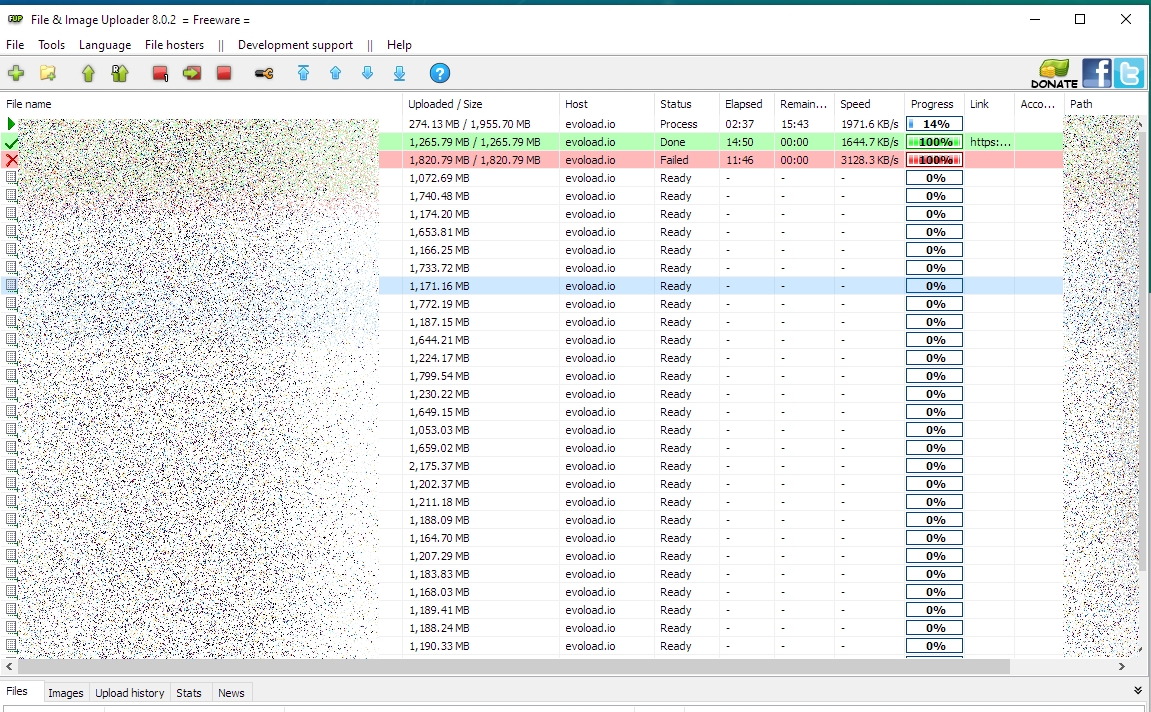Open the File hosters menu

174,45
